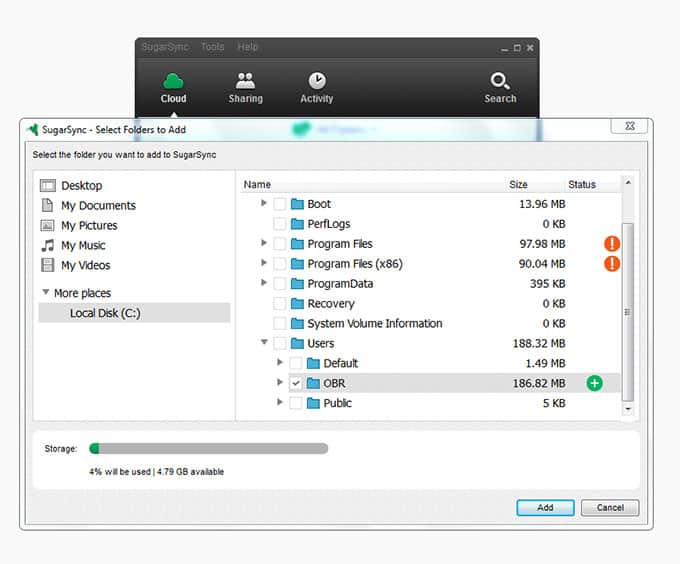
Task: Check the System Volume Information checkbox
Action: pyautogui.click(x=280, y=323)
